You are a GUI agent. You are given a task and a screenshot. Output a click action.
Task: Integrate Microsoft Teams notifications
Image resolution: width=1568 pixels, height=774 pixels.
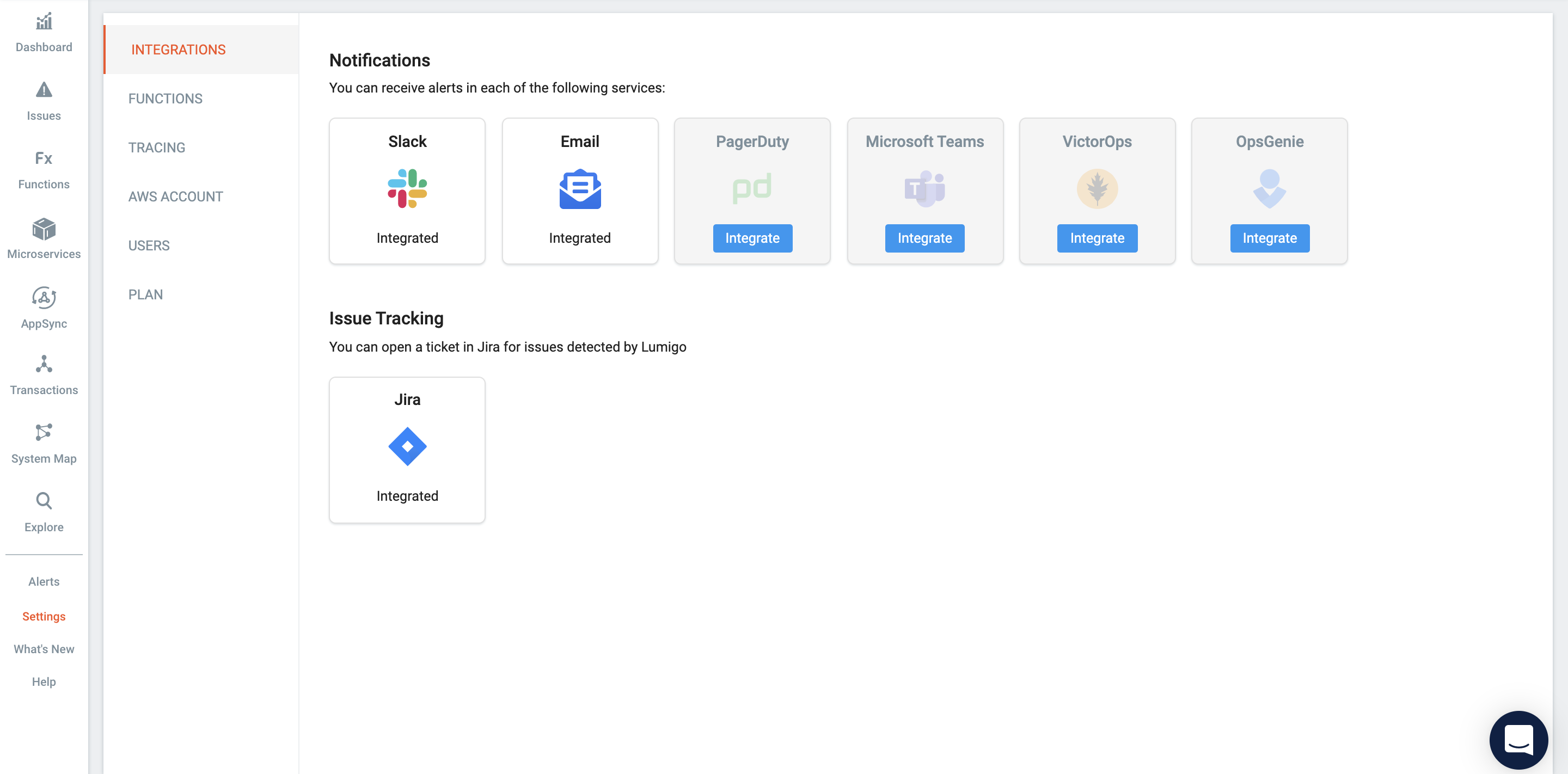pyautogui.click(x=924, y=238)
